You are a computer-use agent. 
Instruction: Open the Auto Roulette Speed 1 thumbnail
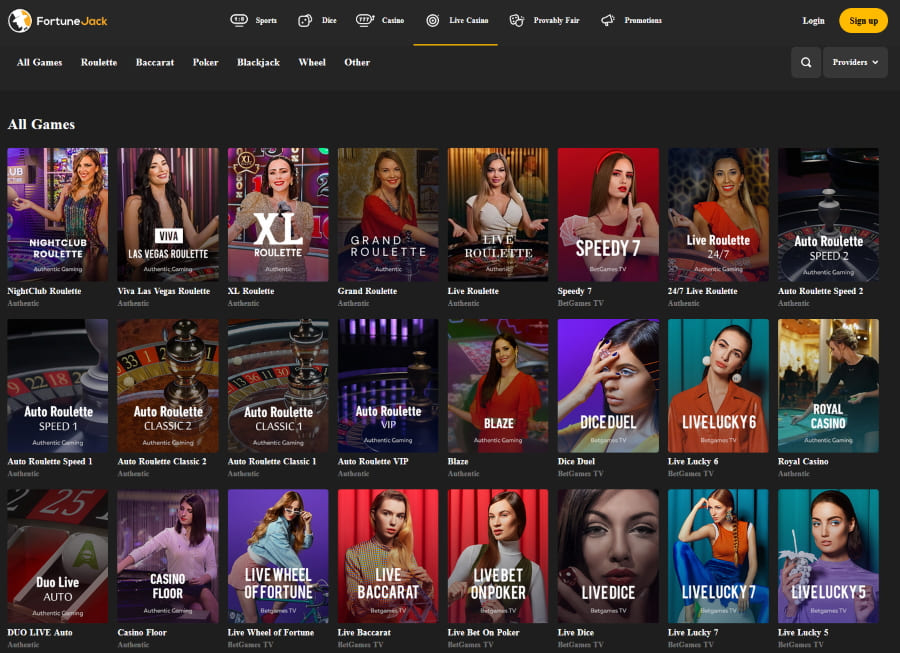coord(57,386)
